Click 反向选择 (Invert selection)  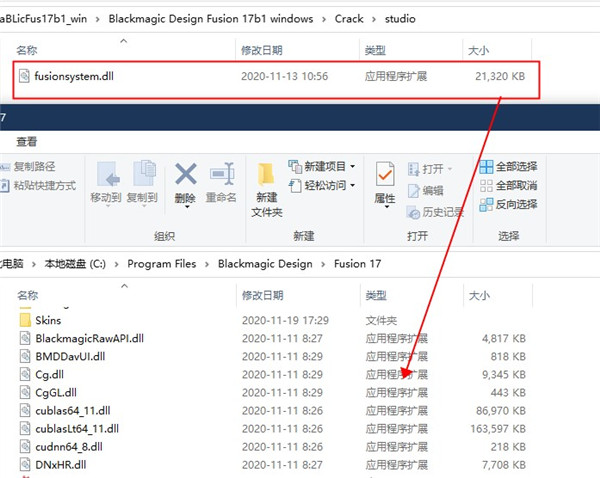pos(508,204)
